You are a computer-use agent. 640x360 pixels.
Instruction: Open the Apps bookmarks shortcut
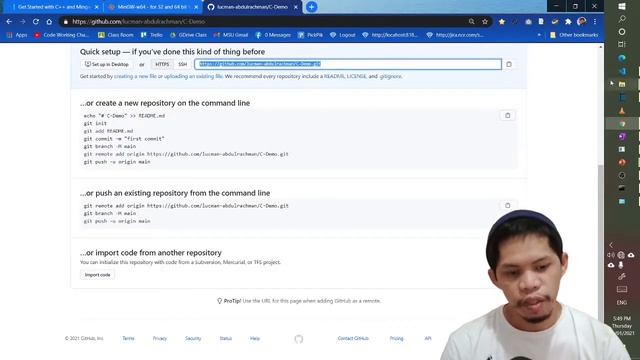point(17,35)
